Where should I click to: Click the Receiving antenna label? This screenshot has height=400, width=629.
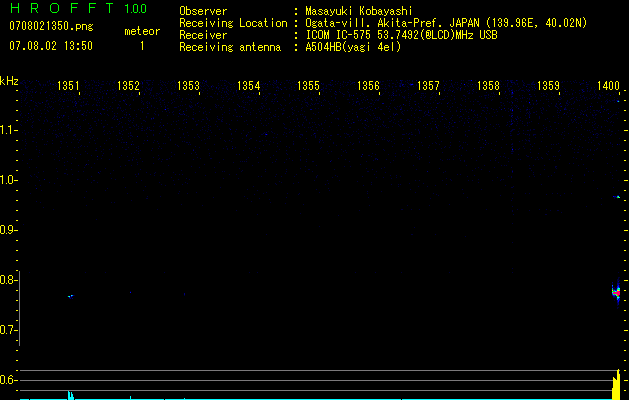pos(230,47)
